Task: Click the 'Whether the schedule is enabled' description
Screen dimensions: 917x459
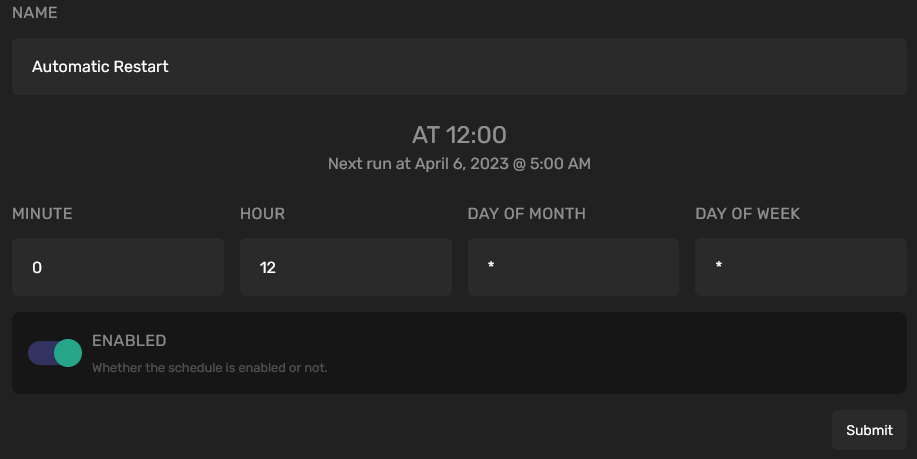Action: [x=210, y=368]
